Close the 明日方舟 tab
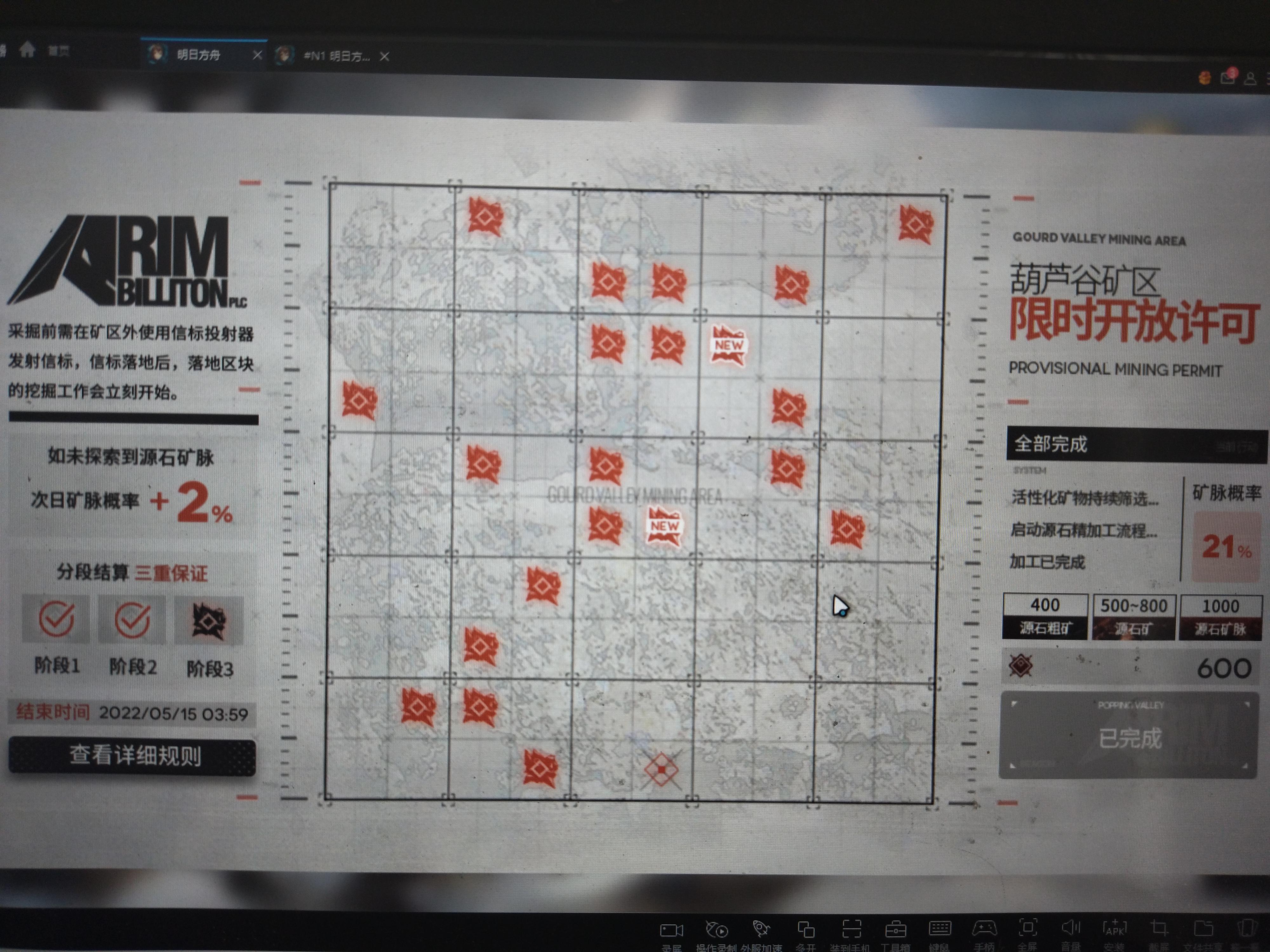 pos(257,55)
